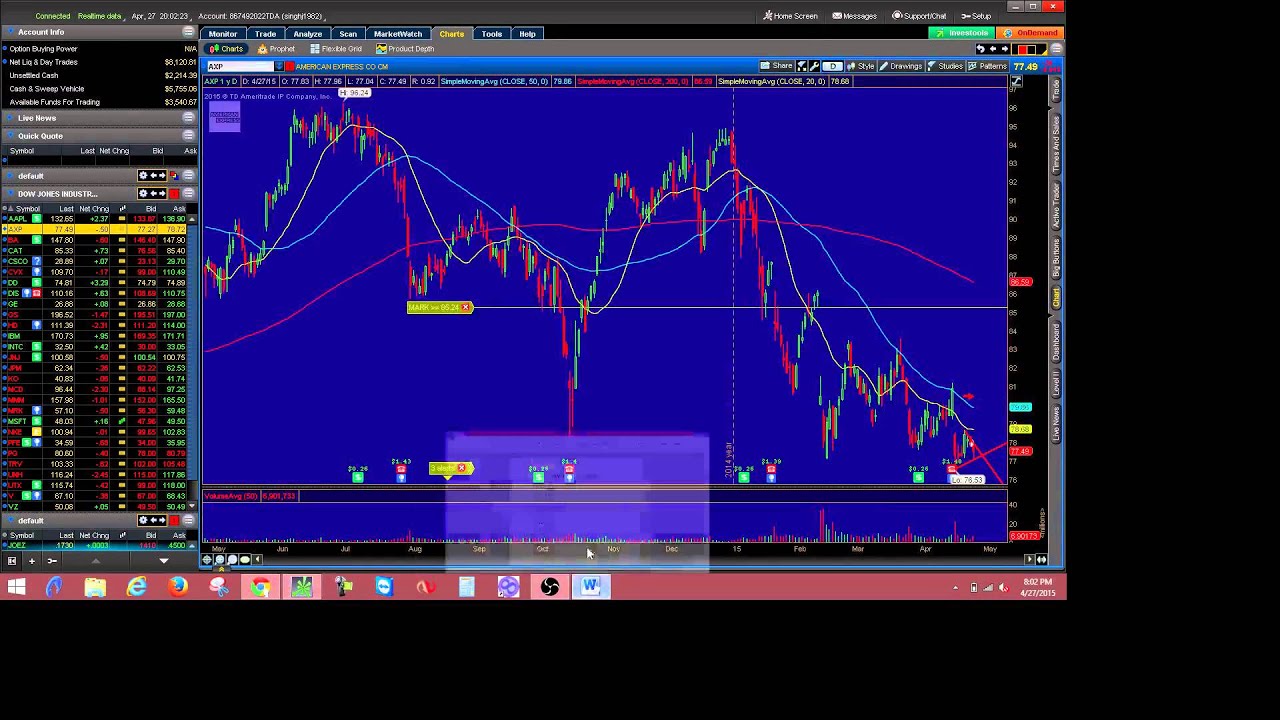Open the Help tab

(527, 34)
